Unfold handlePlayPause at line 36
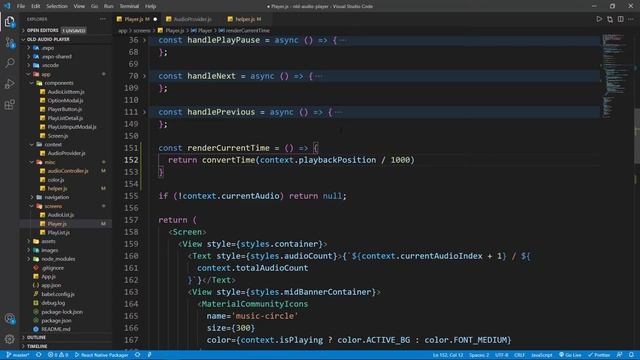This screenshot has width=640, height=360. (144, 40)
